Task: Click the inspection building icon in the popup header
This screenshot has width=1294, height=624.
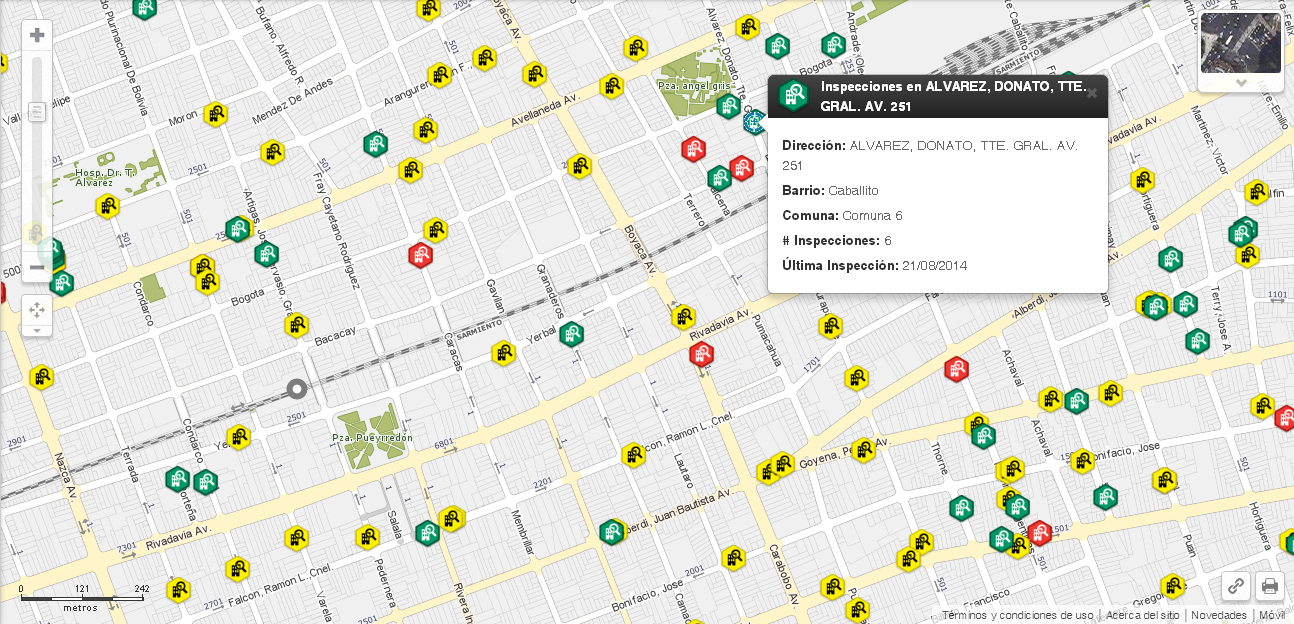Action: 793,96
